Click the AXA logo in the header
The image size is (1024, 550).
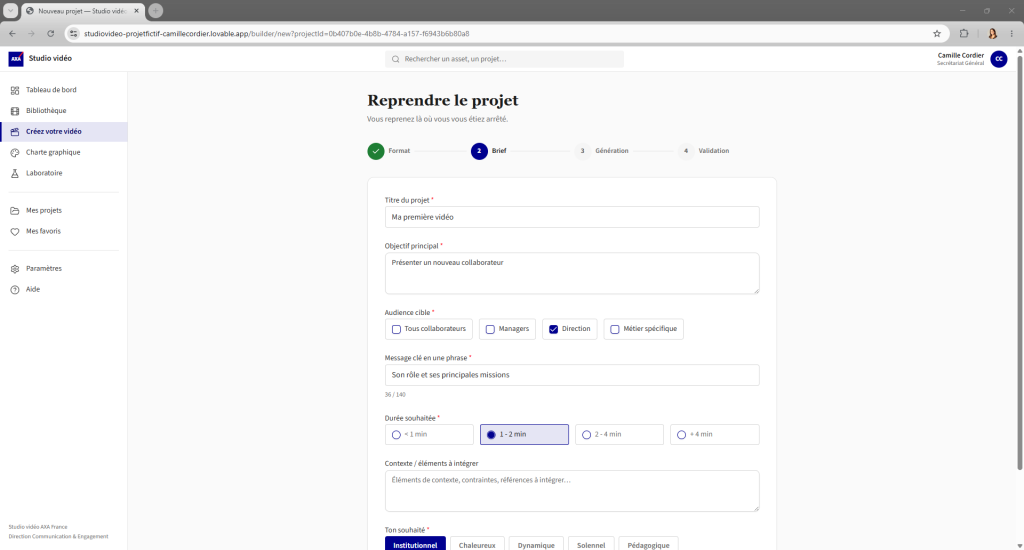point(16,59)
